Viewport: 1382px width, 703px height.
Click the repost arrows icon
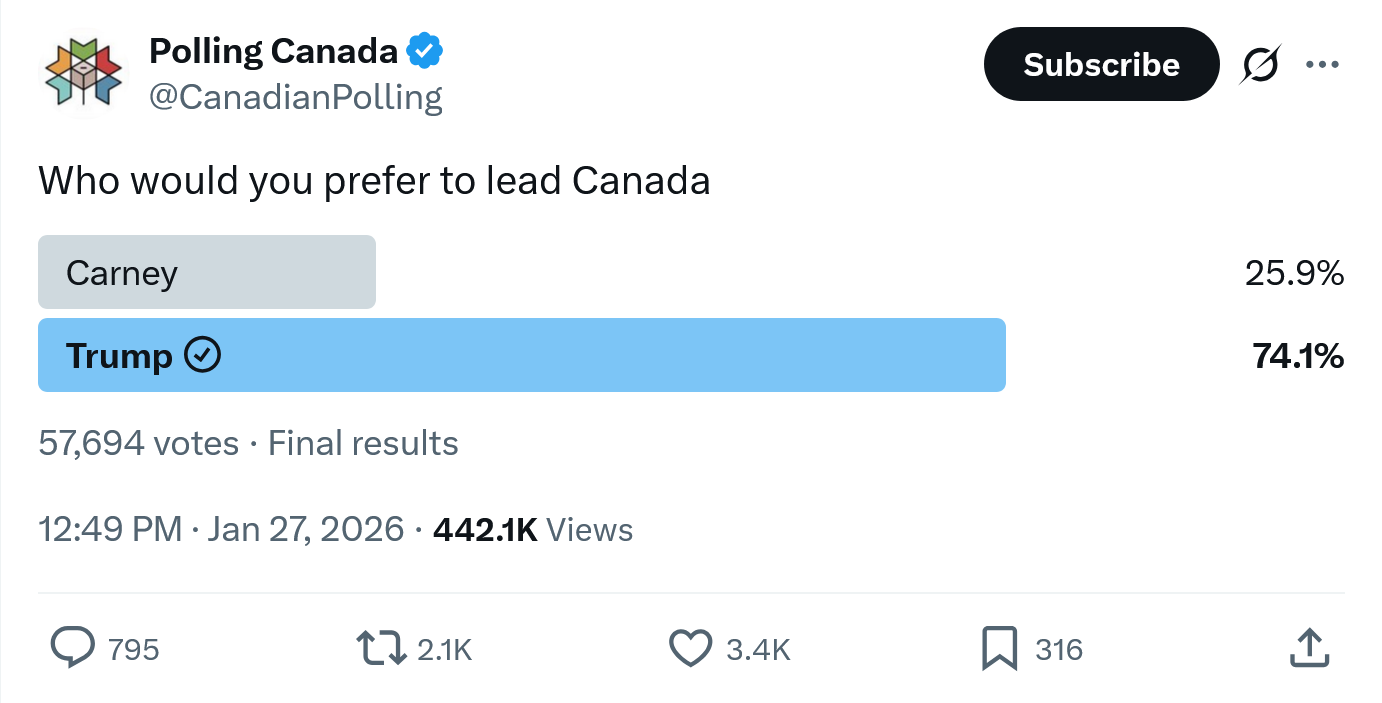coord(381,648)
